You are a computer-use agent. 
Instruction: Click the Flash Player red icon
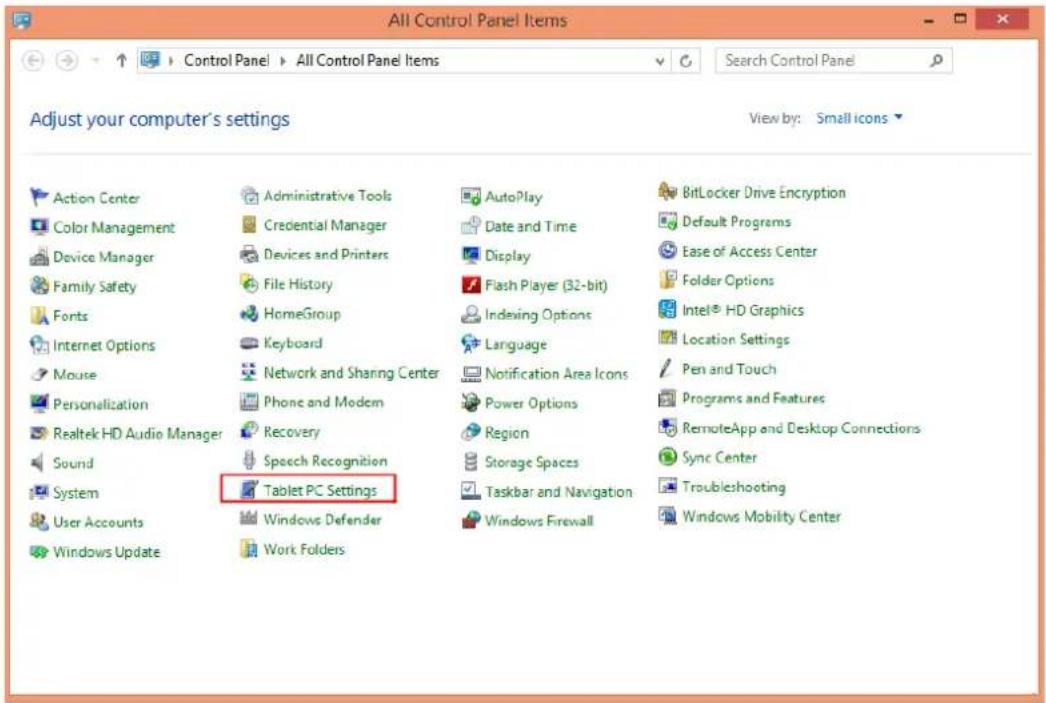click(x=471, y=285)
